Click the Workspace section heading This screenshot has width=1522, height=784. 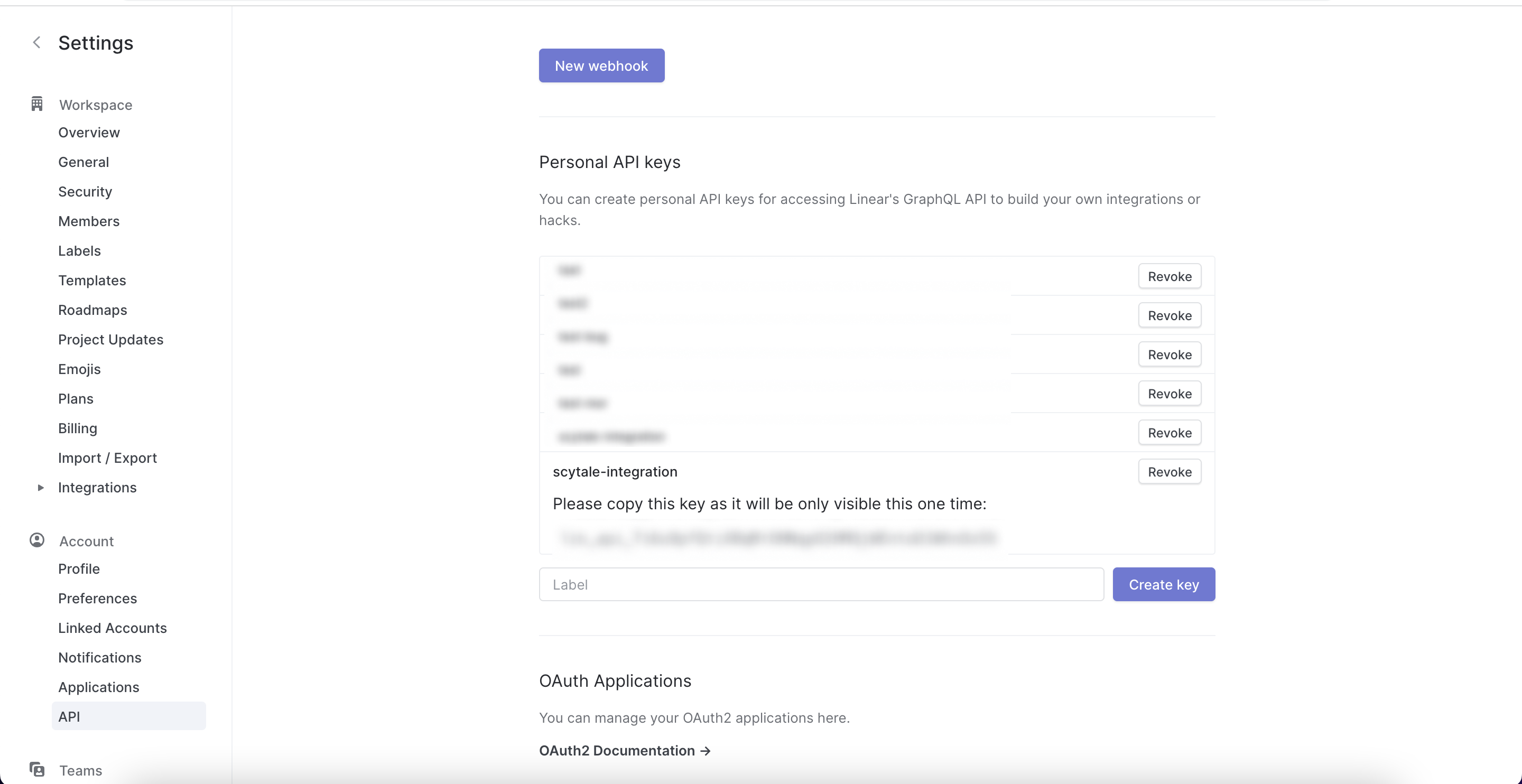[96, 105]
